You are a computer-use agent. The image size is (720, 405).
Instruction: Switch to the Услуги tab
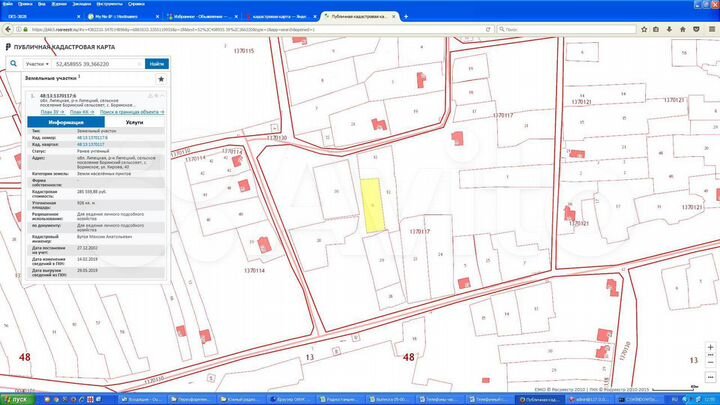click(135, 121)
